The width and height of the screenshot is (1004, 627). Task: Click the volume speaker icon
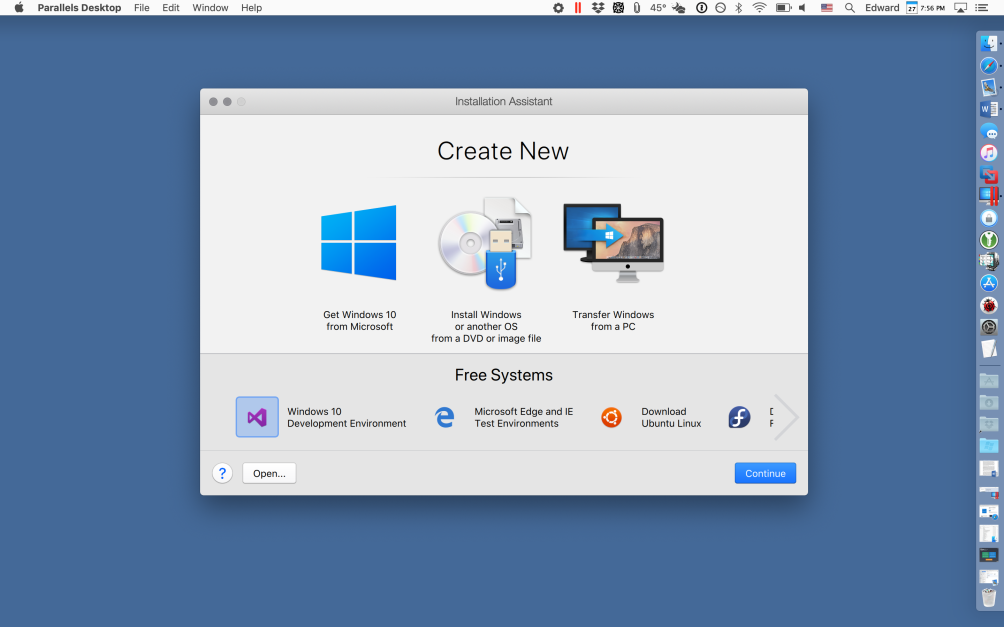[x=802, y=8]
